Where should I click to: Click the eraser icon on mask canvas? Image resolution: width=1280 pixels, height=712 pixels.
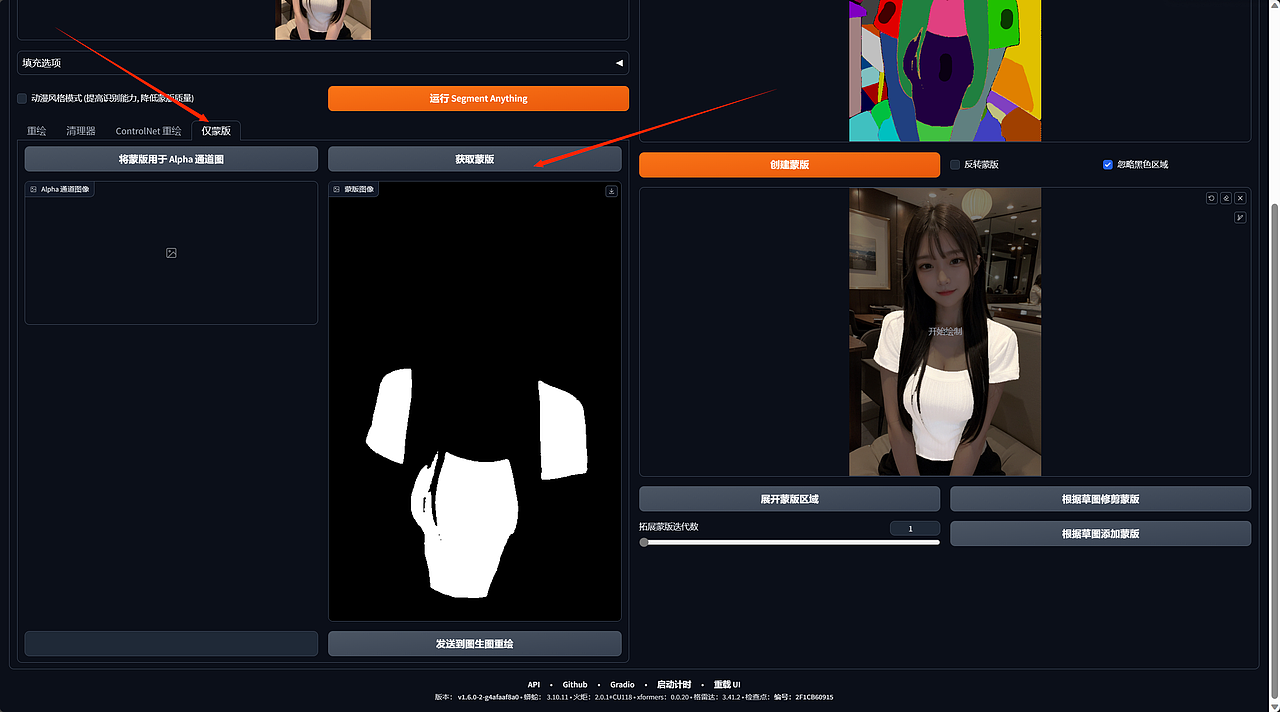pos(1226,198)
